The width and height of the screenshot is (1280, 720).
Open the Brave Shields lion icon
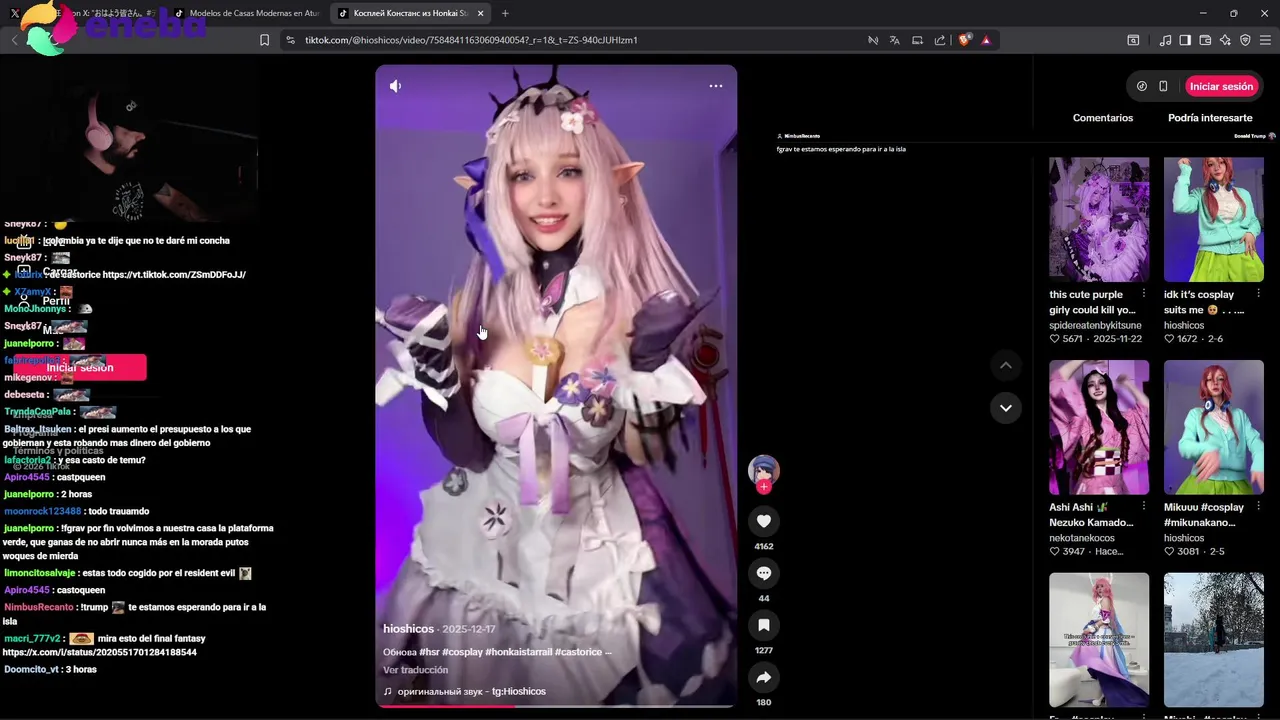[965, 40]
